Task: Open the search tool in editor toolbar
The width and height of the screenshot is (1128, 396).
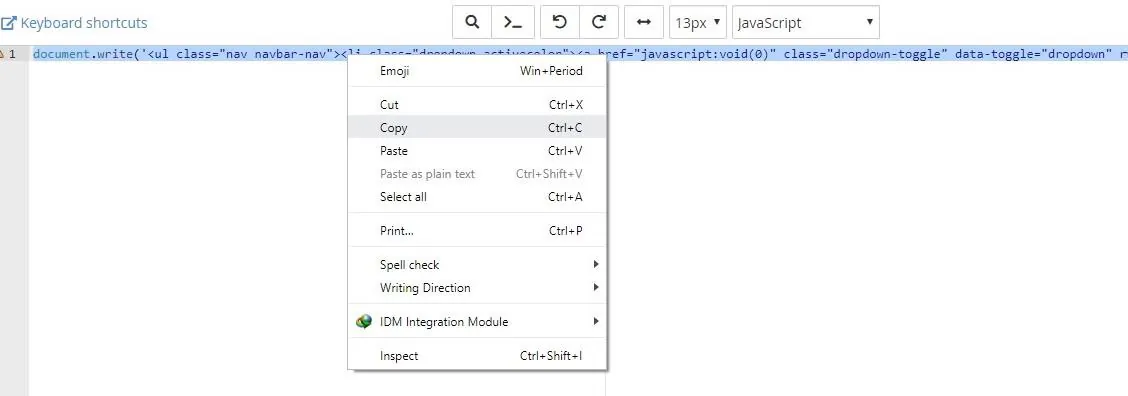Action: tap(472, 22)
